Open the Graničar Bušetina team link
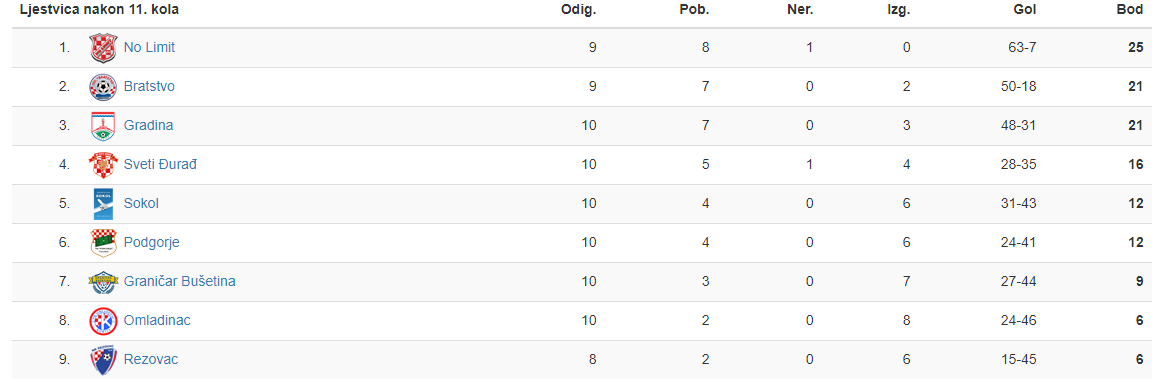Screen dimensions: 1168x382 click(180, 281)
